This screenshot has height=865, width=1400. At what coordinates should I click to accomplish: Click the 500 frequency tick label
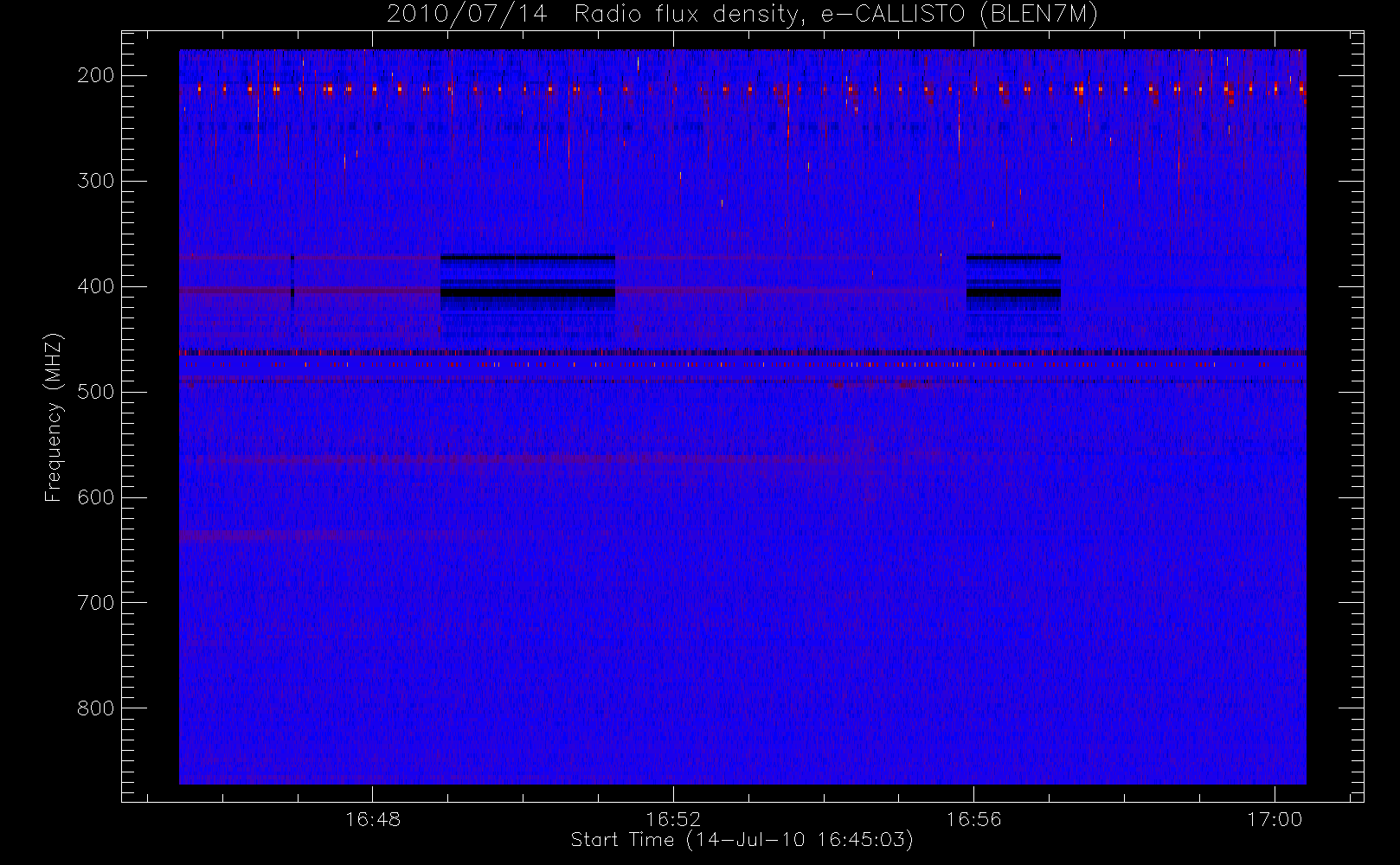[x=96, y=392]
